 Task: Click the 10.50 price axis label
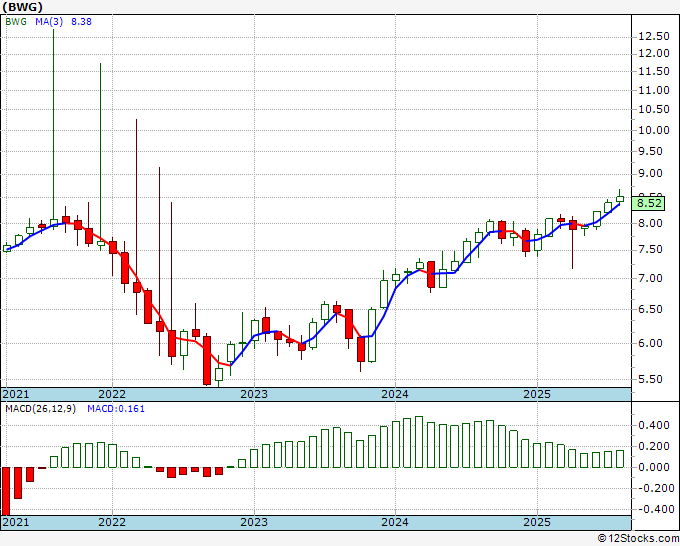654,109
